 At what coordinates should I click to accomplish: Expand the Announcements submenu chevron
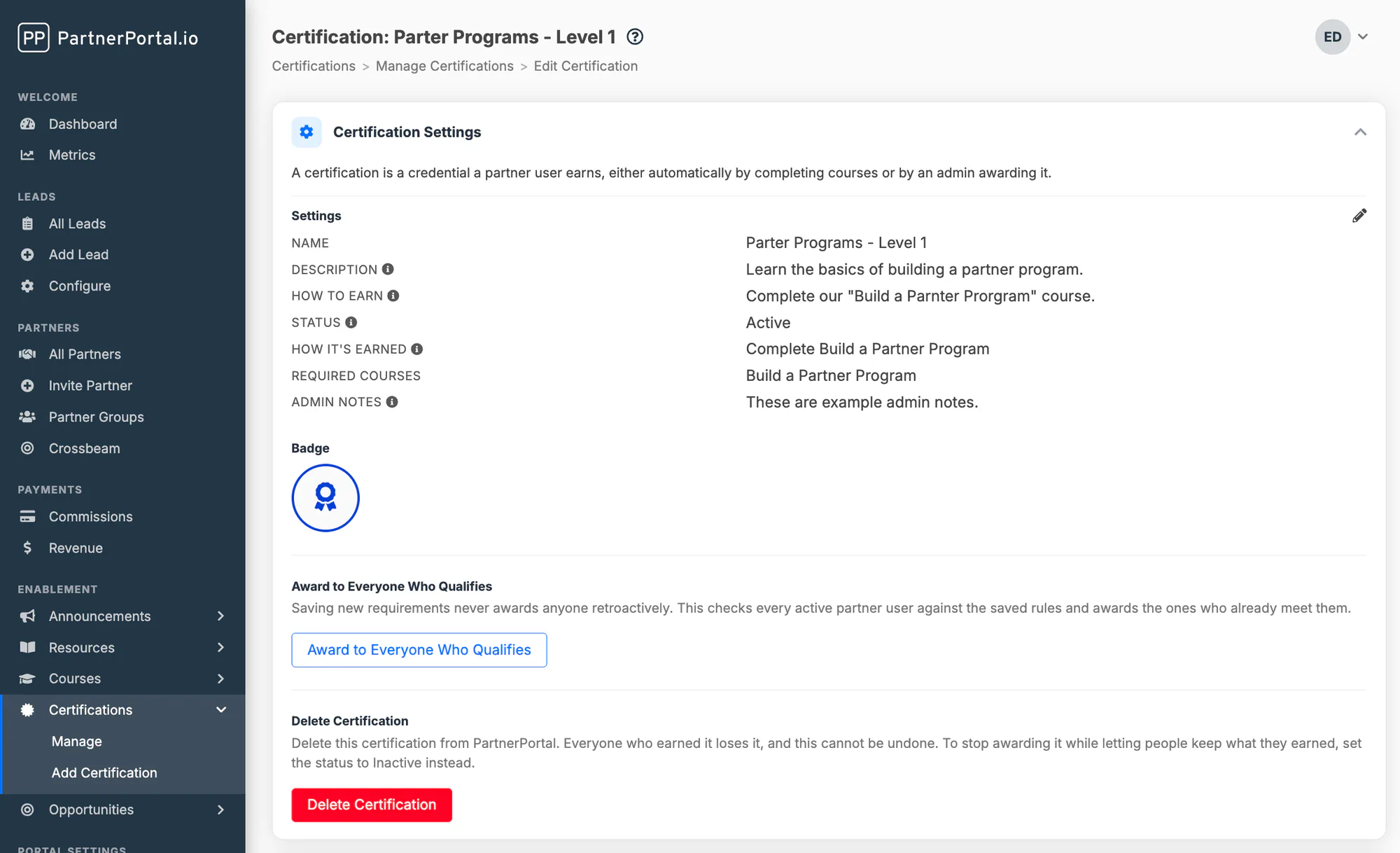point(220,616)
